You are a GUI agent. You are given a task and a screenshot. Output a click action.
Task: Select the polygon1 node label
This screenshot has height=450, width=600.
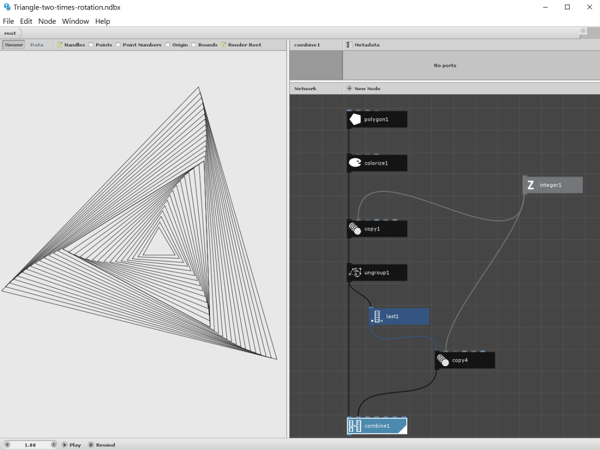(376, 119)
